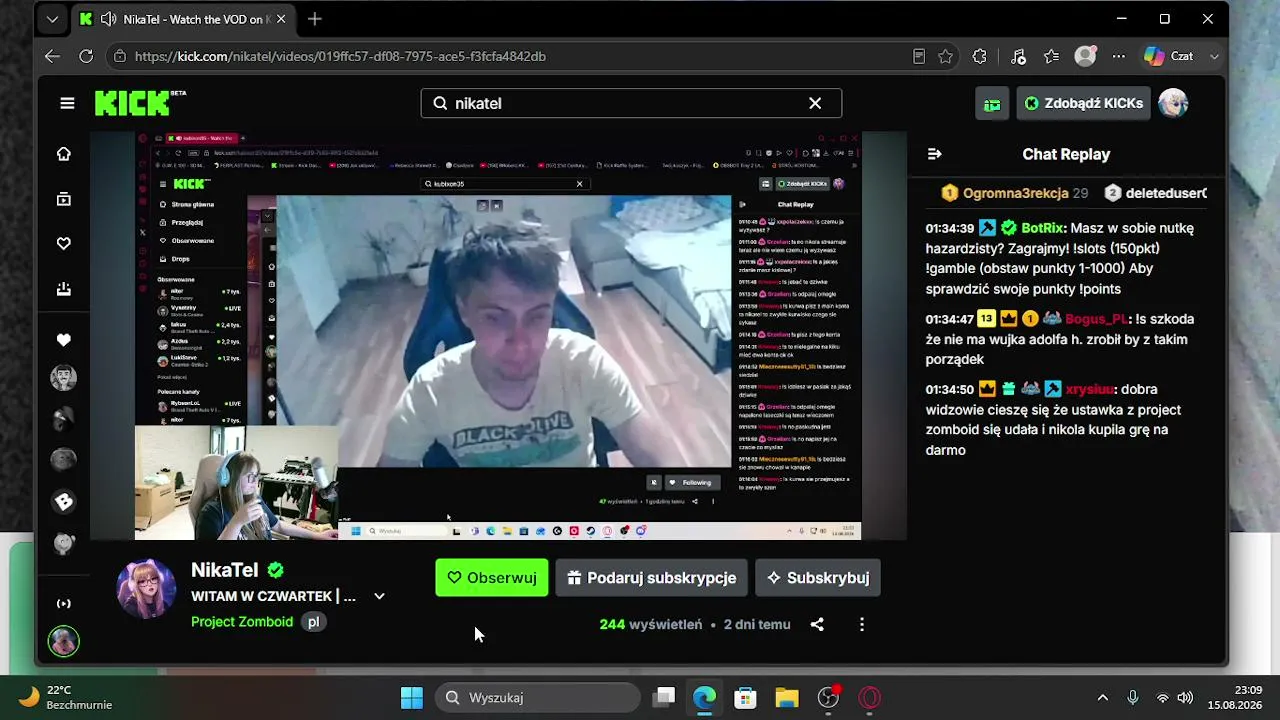Image resolution: width=1280 pixels, height=720 pixels.
Task: Open xrysiuu username in chat replay
Action: click(x=1090, y=389)
